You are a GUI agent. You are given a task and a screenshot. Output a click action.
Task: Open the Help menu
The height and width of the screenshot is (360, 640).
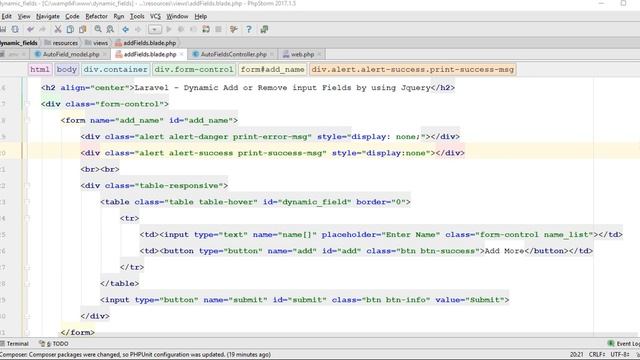coord(201,16)
